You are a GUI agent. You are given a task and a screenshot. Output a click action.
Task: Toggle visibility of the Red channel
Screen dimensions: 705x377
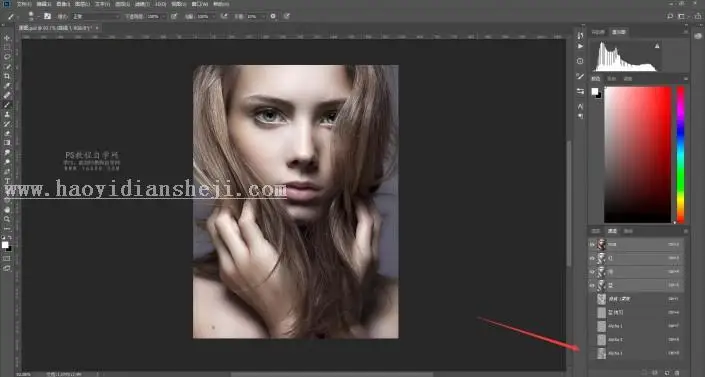592,258
